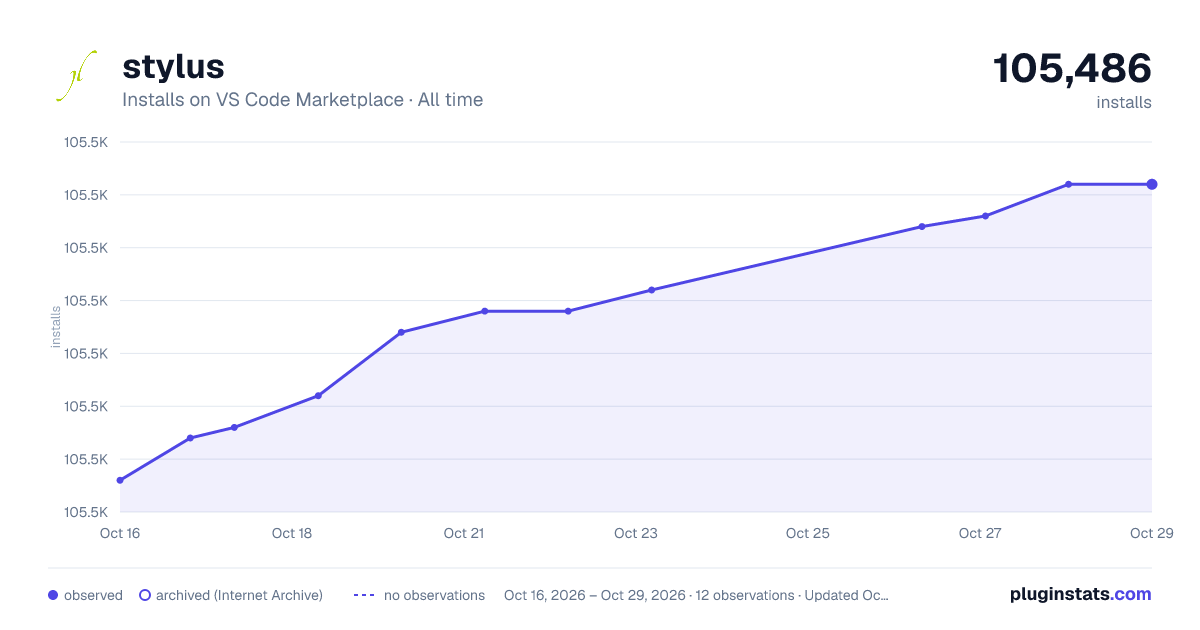Image resolution: width=1200 pixels, height=630 pixels.
Task: Click the 'Oct 29' x-axis label
Action: 1151,533
